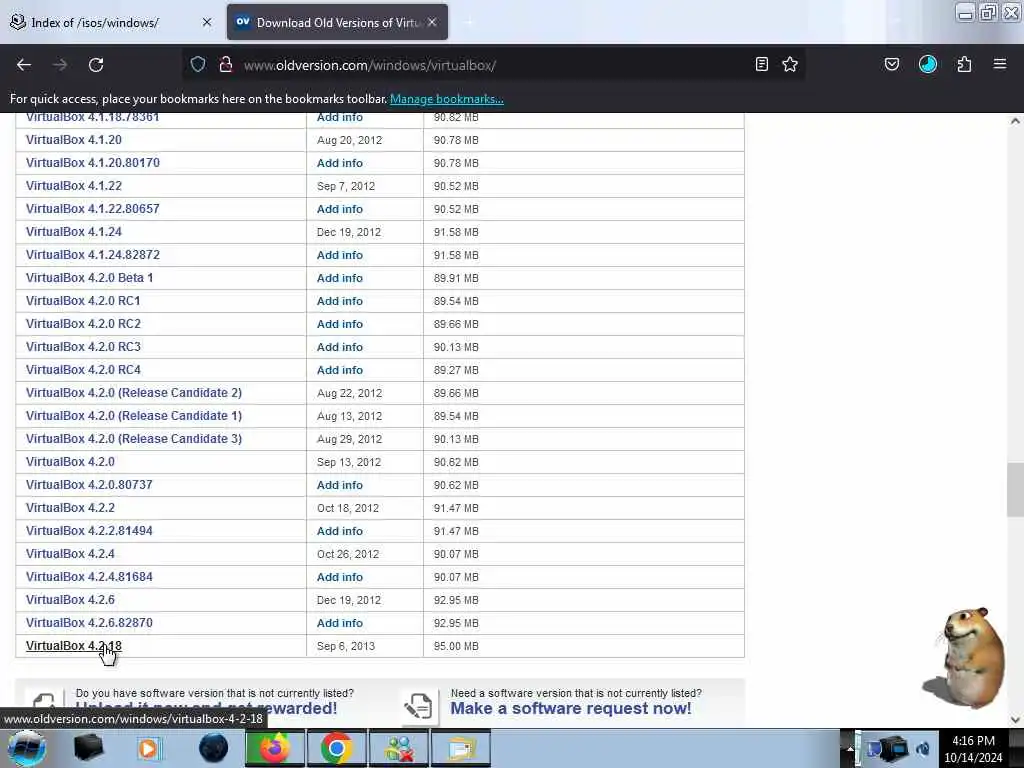Click the scrollbar up arrow

tap(1015, 121)
